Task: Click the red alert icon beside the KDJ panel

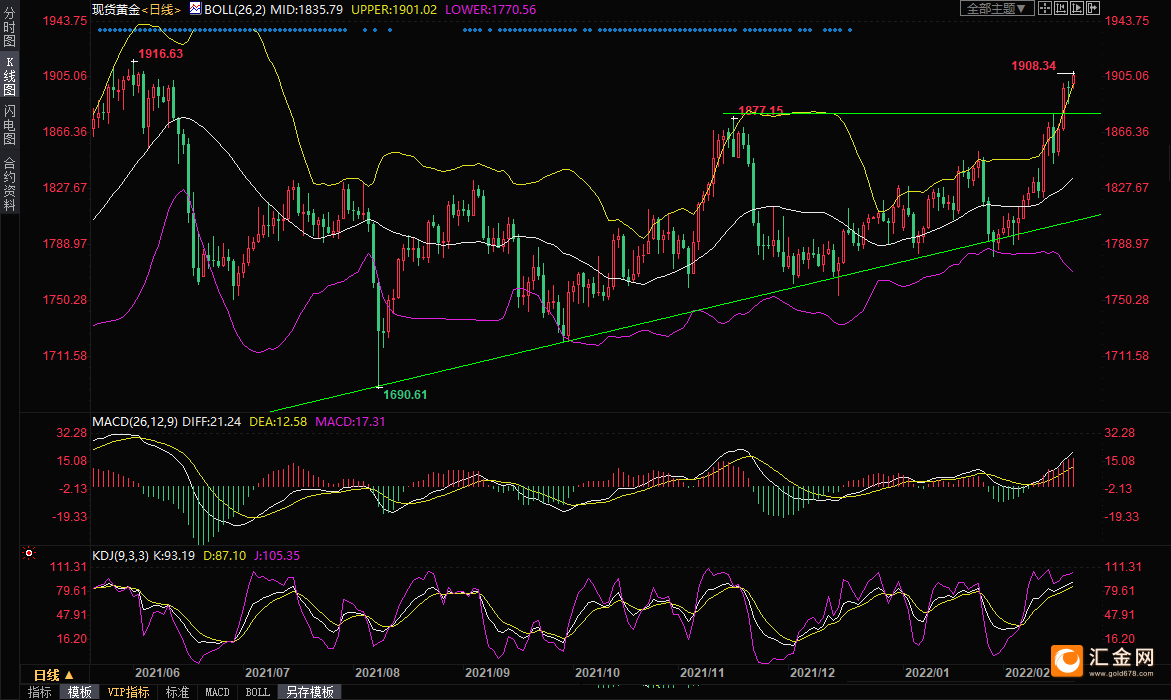Action: [28, 553]
